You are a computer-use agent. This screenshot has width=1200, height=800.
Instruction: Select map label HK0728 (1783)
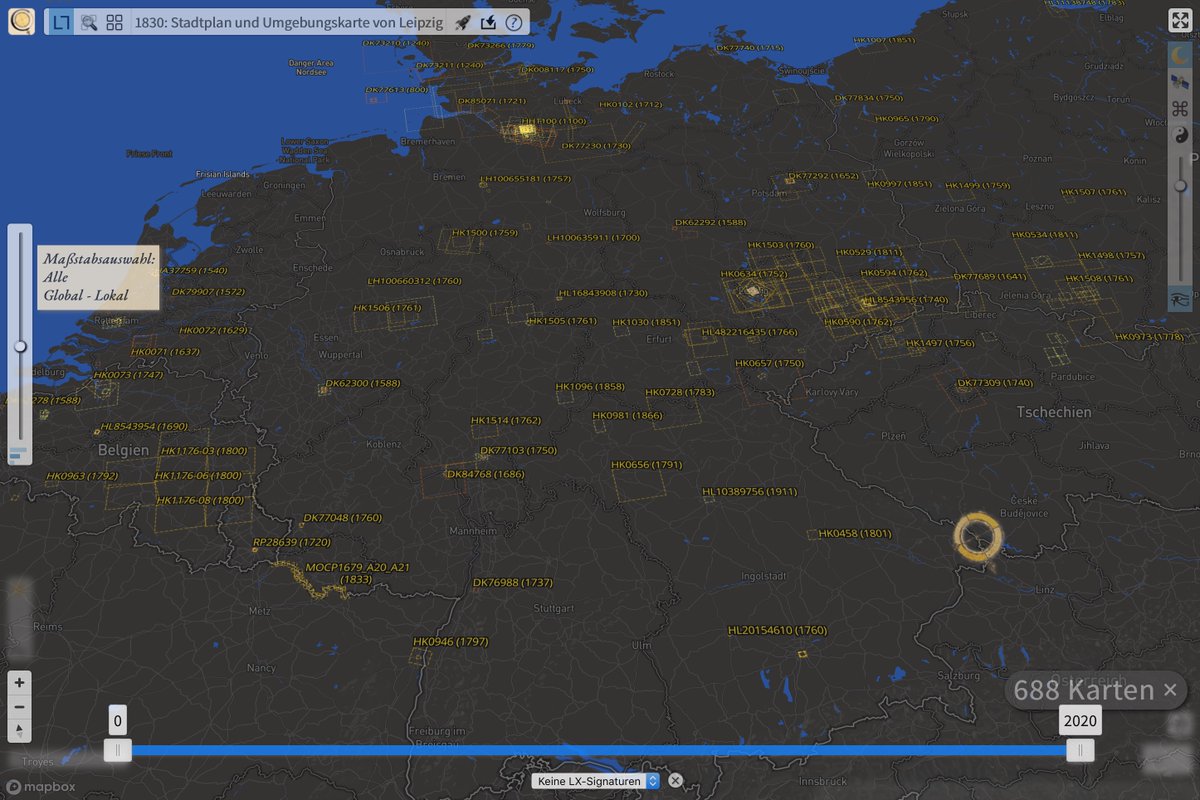click(x=680, y=393)
